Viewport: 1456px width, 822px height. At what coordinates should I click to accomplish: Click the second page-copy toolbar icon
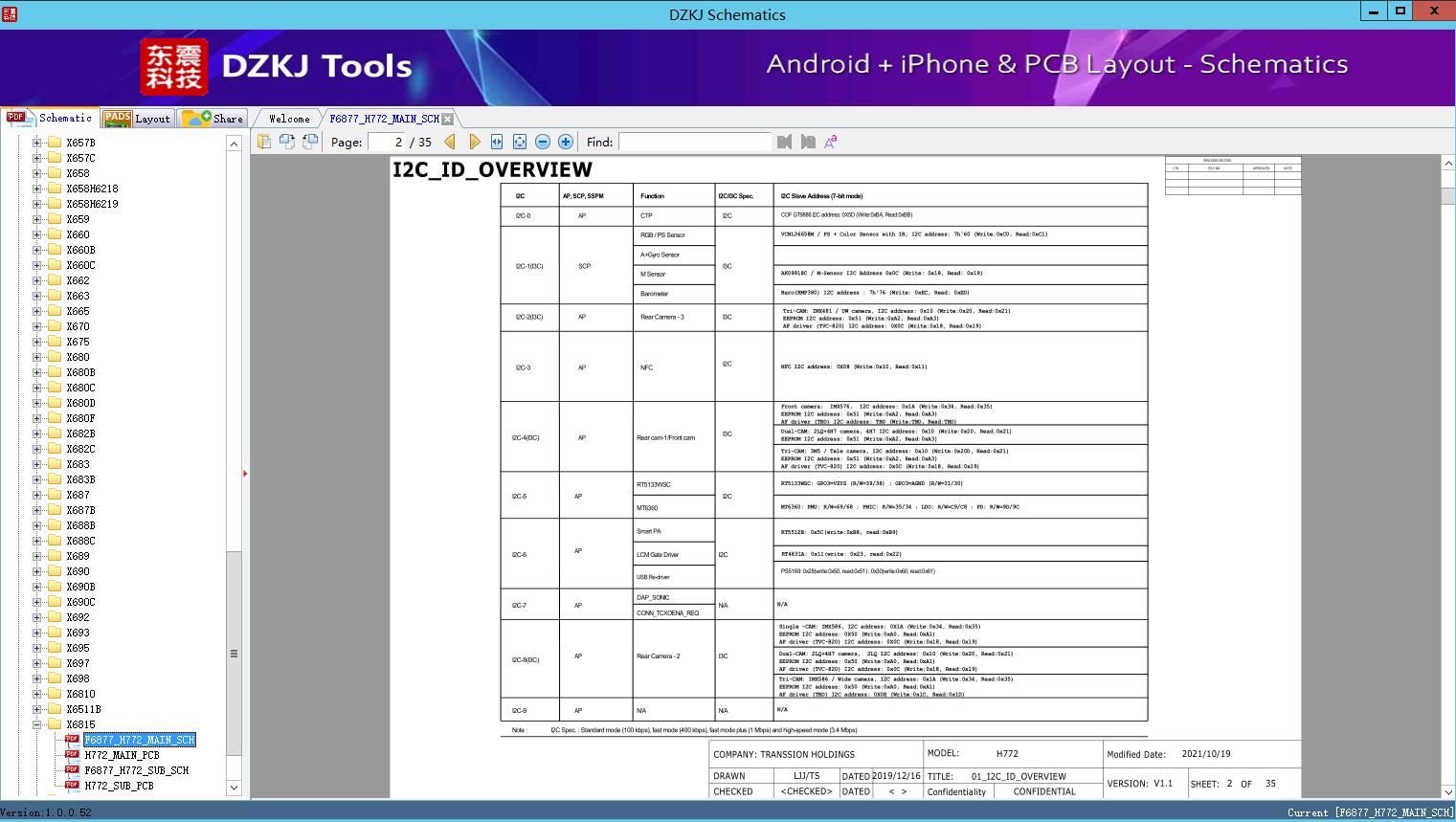(x=287, y=142)
